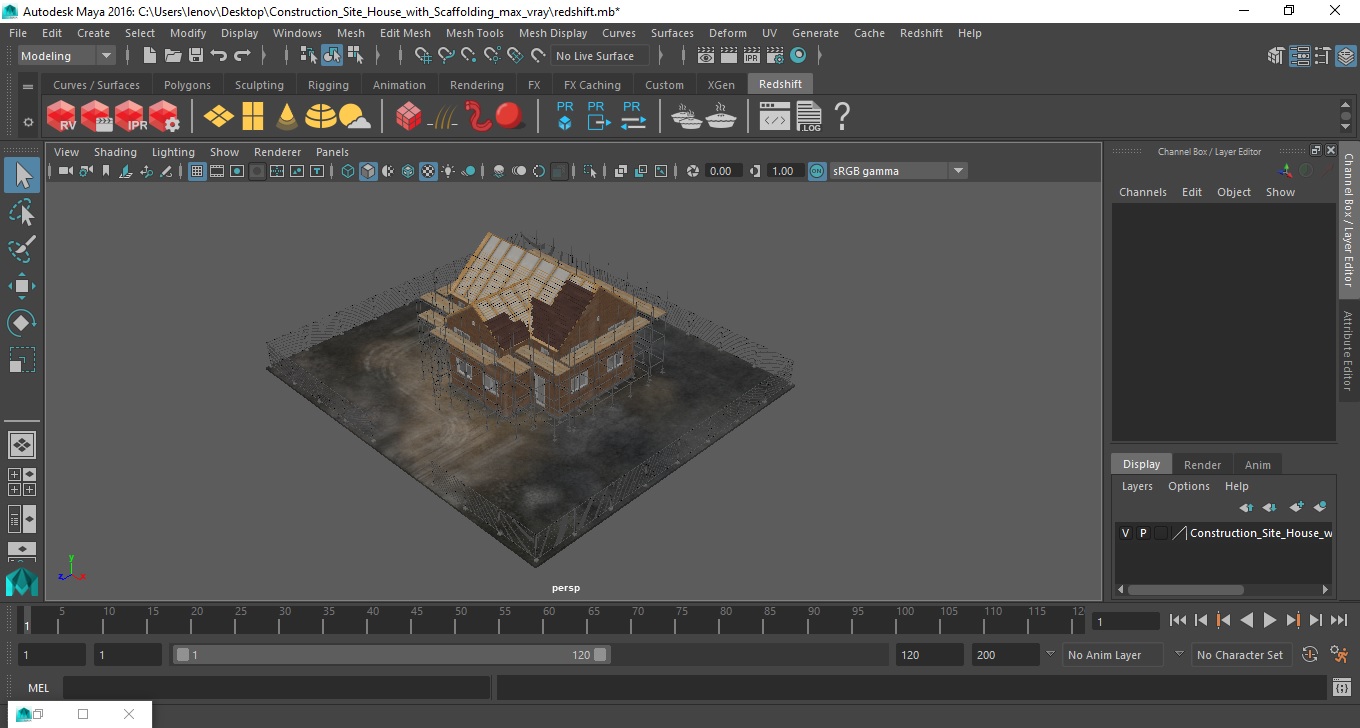Open the Mesh Tools menu

pos(474,33)
